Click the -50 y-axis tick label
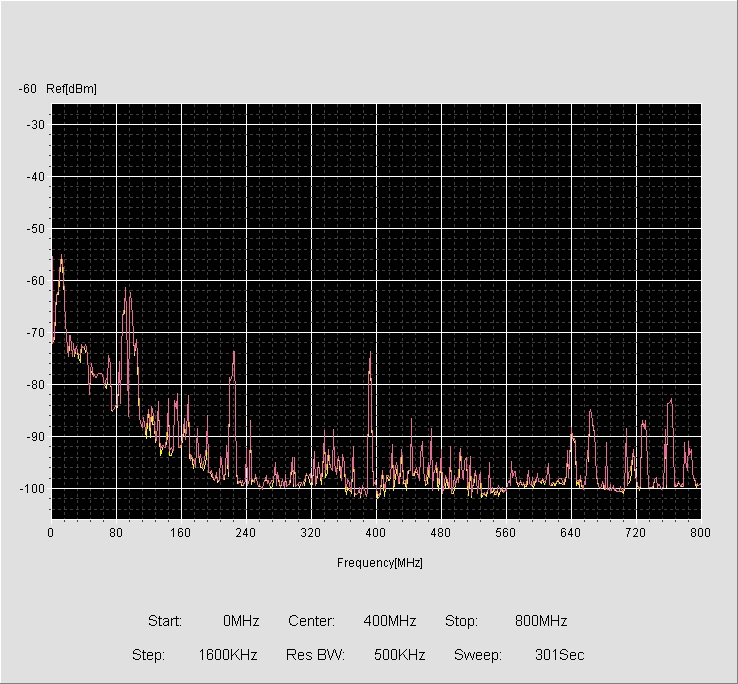Viewport: 738px width, 684px height. coord(35,229)
